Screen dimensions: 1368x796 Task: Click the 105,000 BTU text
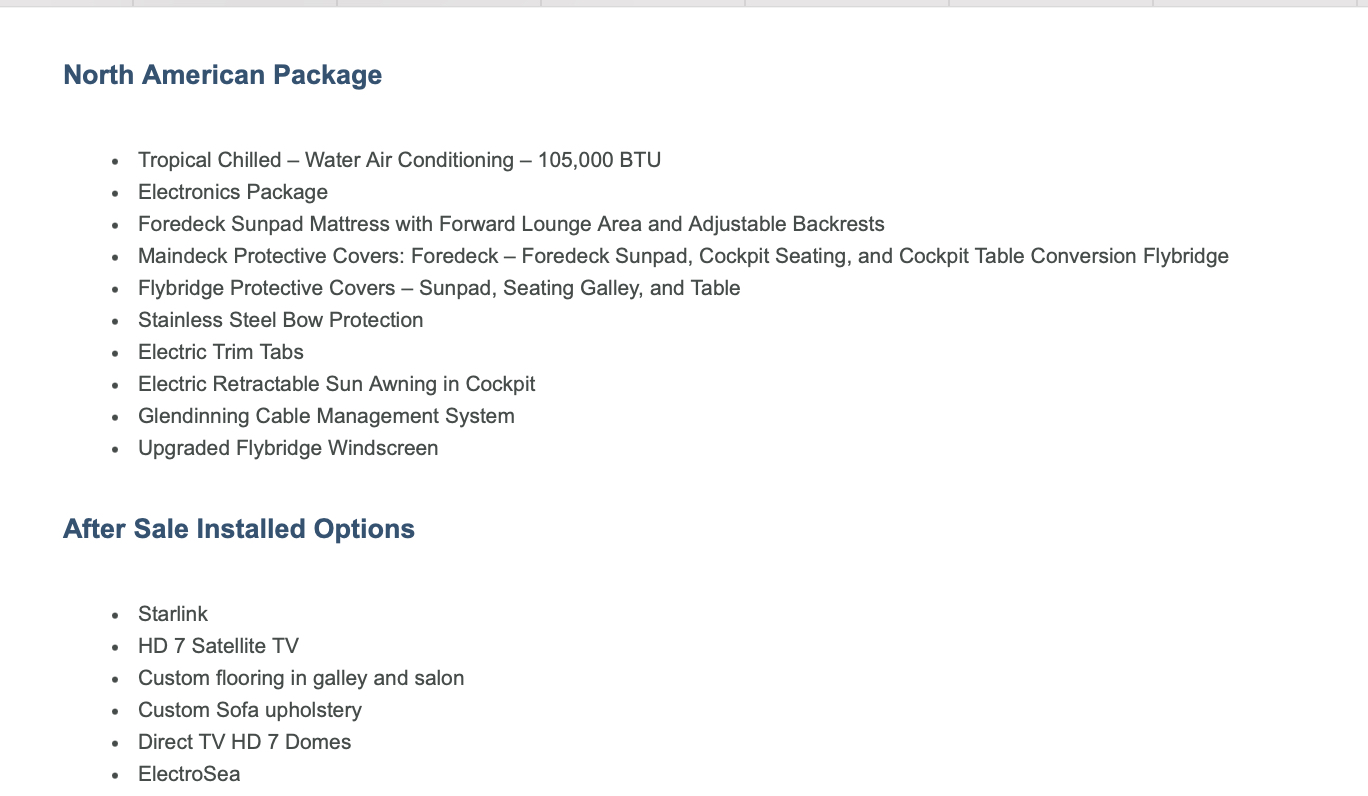[x=599, y=160]
